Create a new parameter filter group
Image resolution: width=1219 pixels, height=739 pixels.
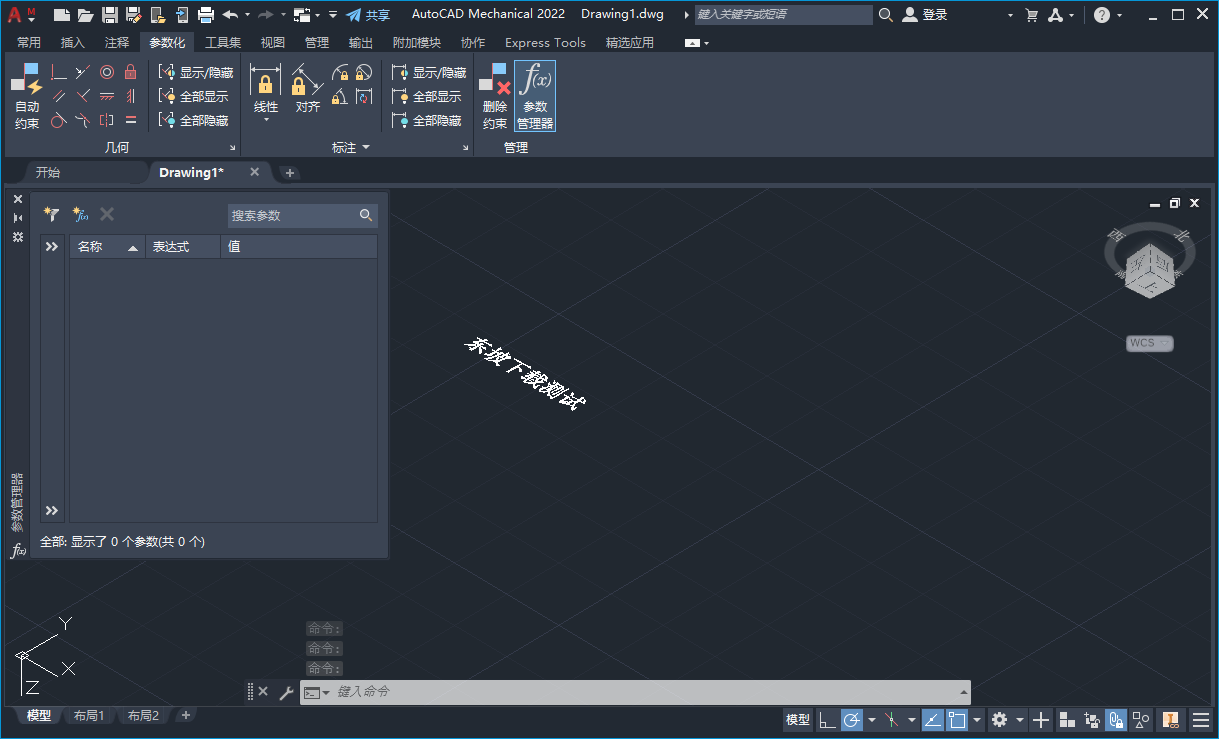52,215
